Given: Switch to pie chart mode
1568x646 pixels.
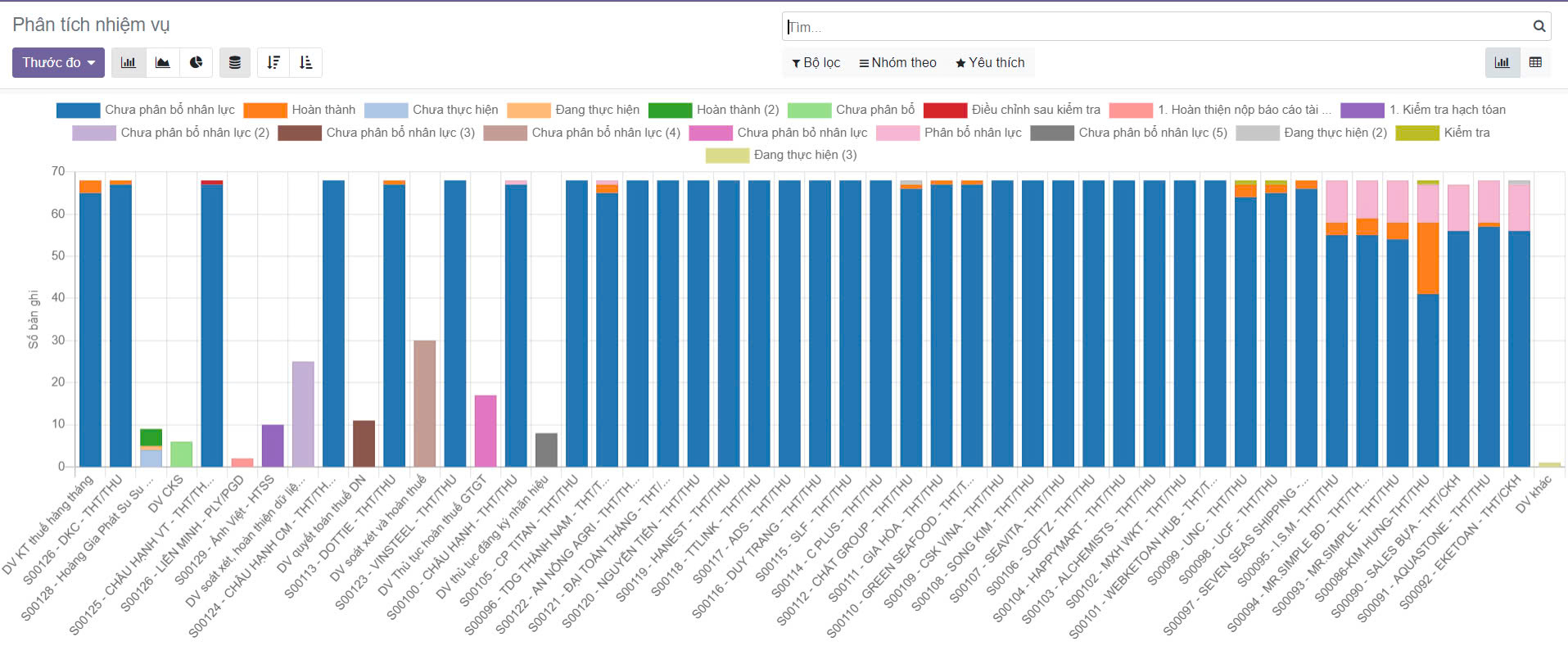Looking at the screenshot, I should tap(196, 62).
